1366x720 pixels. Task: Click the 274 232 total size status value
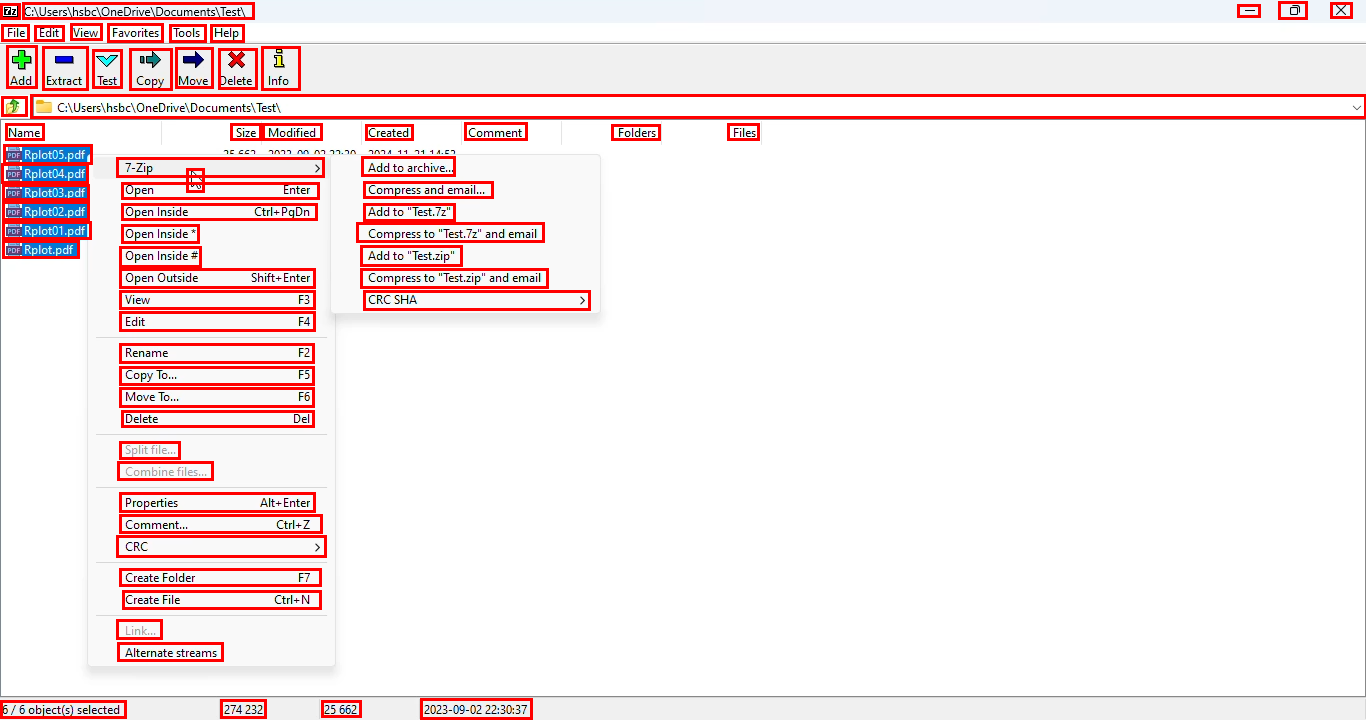click(x=243, y=710)
